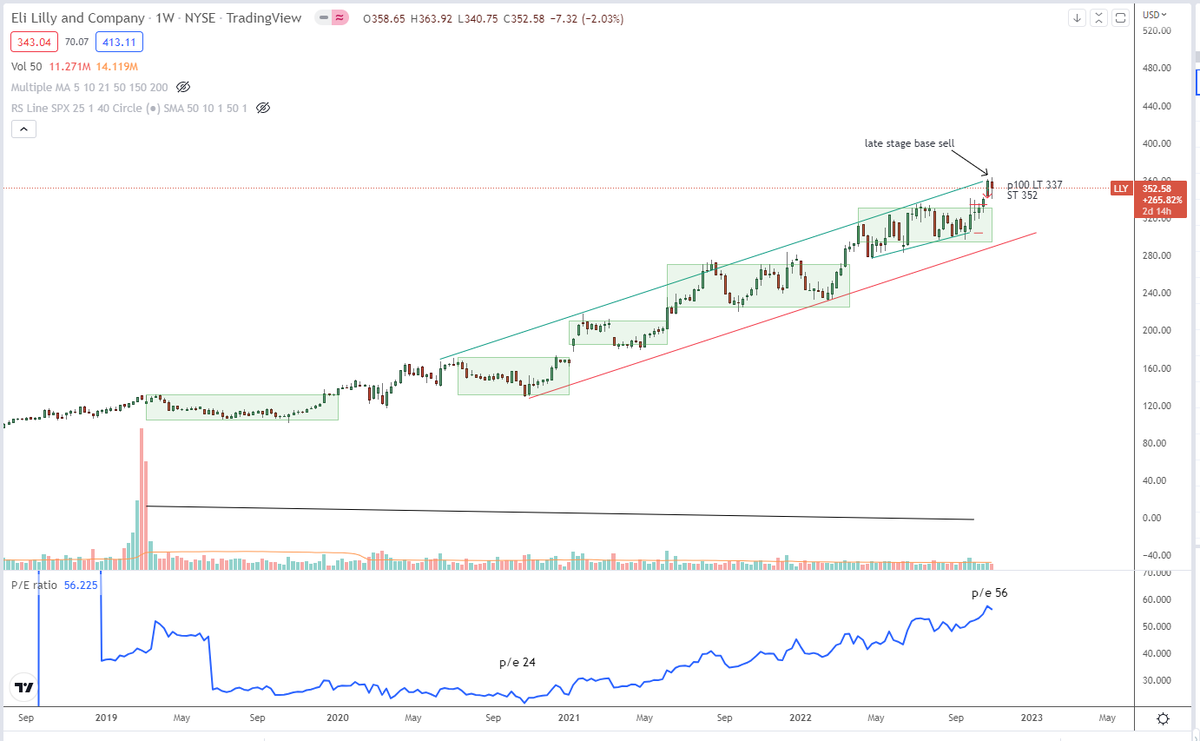The width and height of the screenshot is (1200, 741).
Task: Click the 0.00 price axis label
Action: click(x=1152, y=518)
